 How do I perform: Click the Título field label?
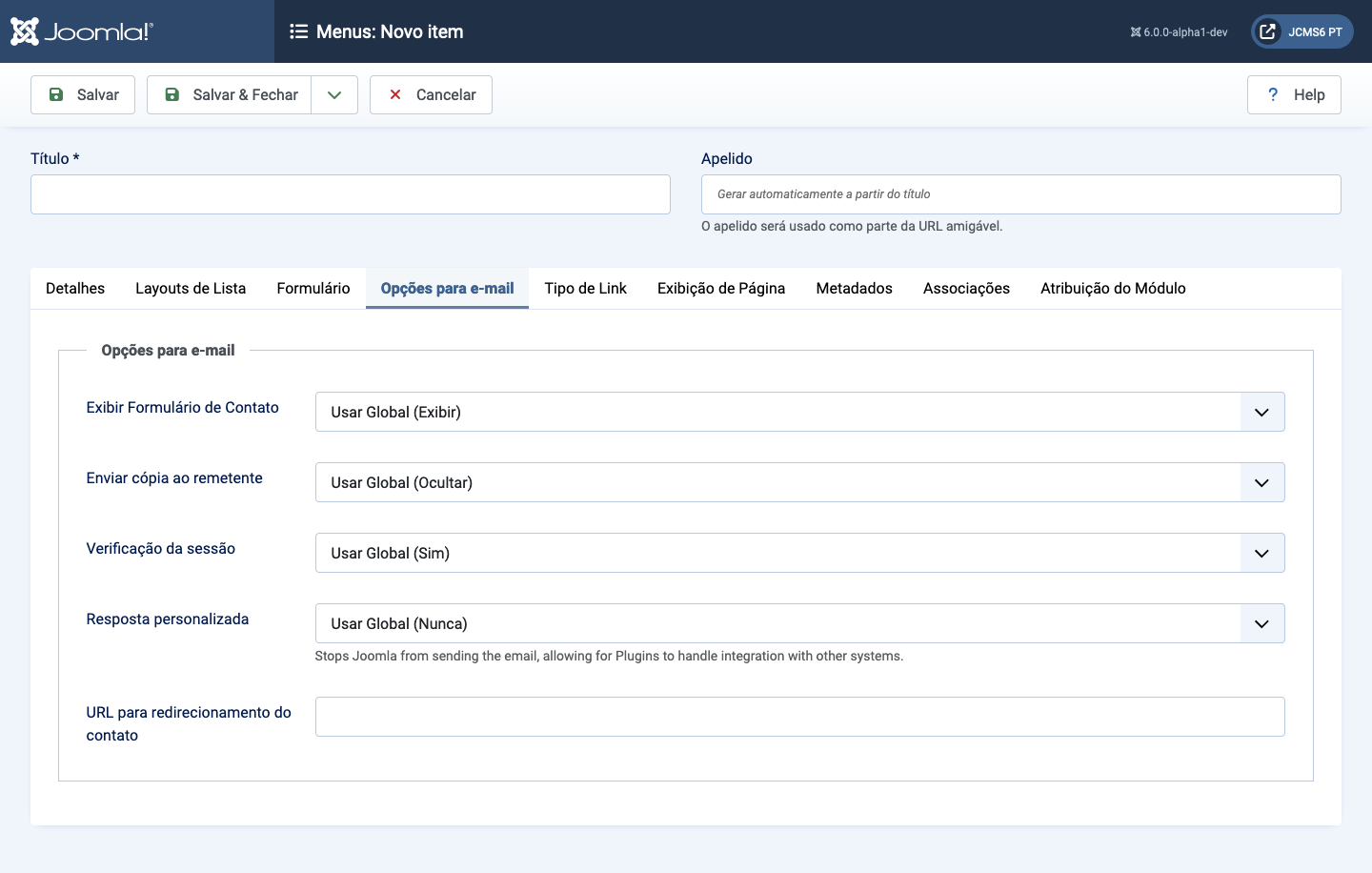(55, 158)
